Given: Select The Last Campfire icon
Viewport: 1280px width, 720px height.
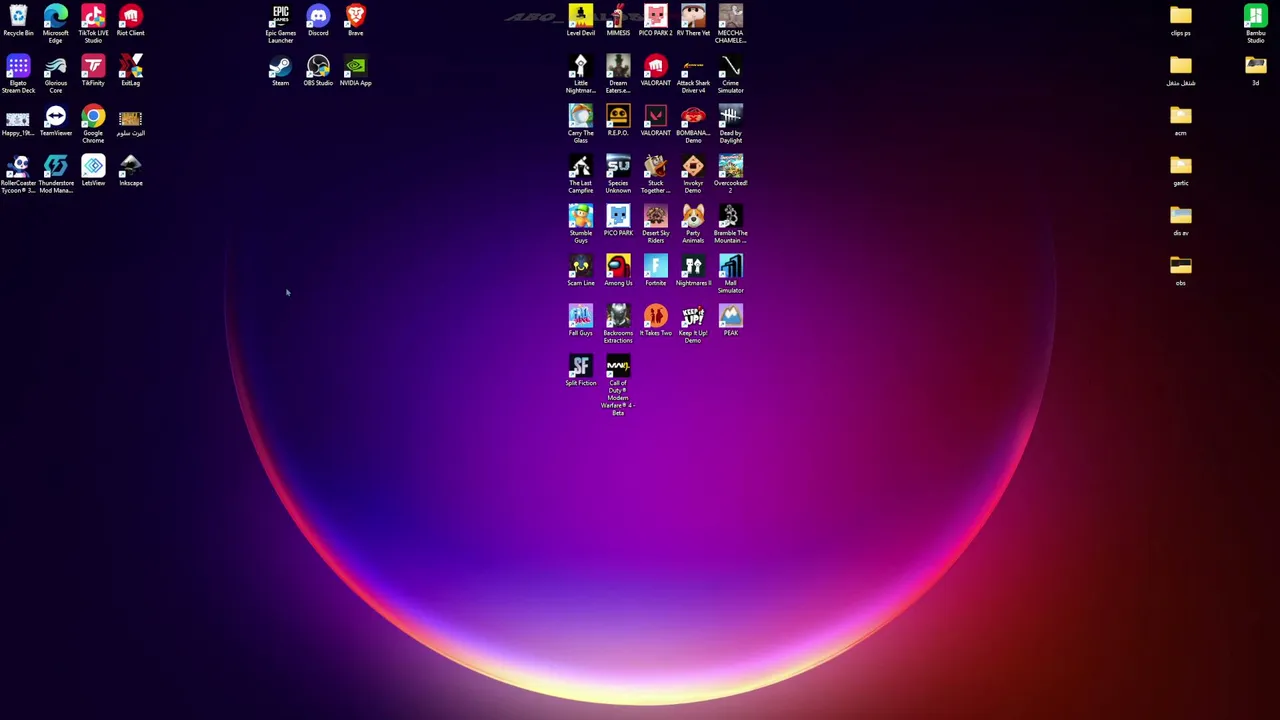Looking at the screenshot, I should pyautogui.click(x=581, y=173).
